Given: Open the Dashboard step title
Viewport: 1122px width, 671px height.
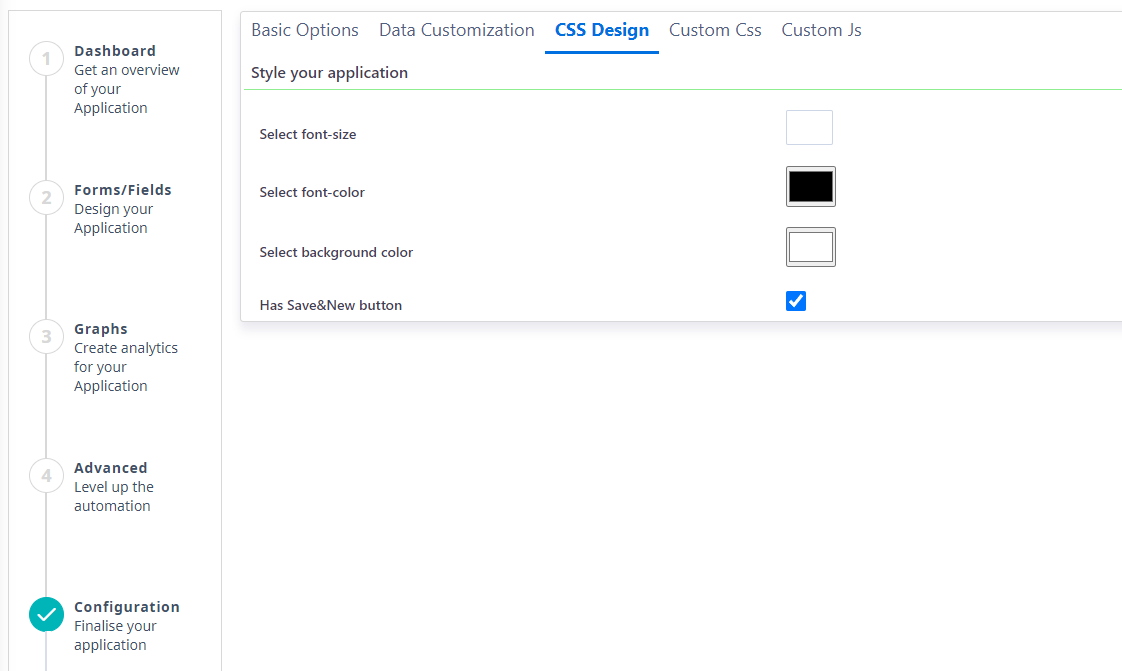Looking at the screenshot, I should tap(115, 51).
